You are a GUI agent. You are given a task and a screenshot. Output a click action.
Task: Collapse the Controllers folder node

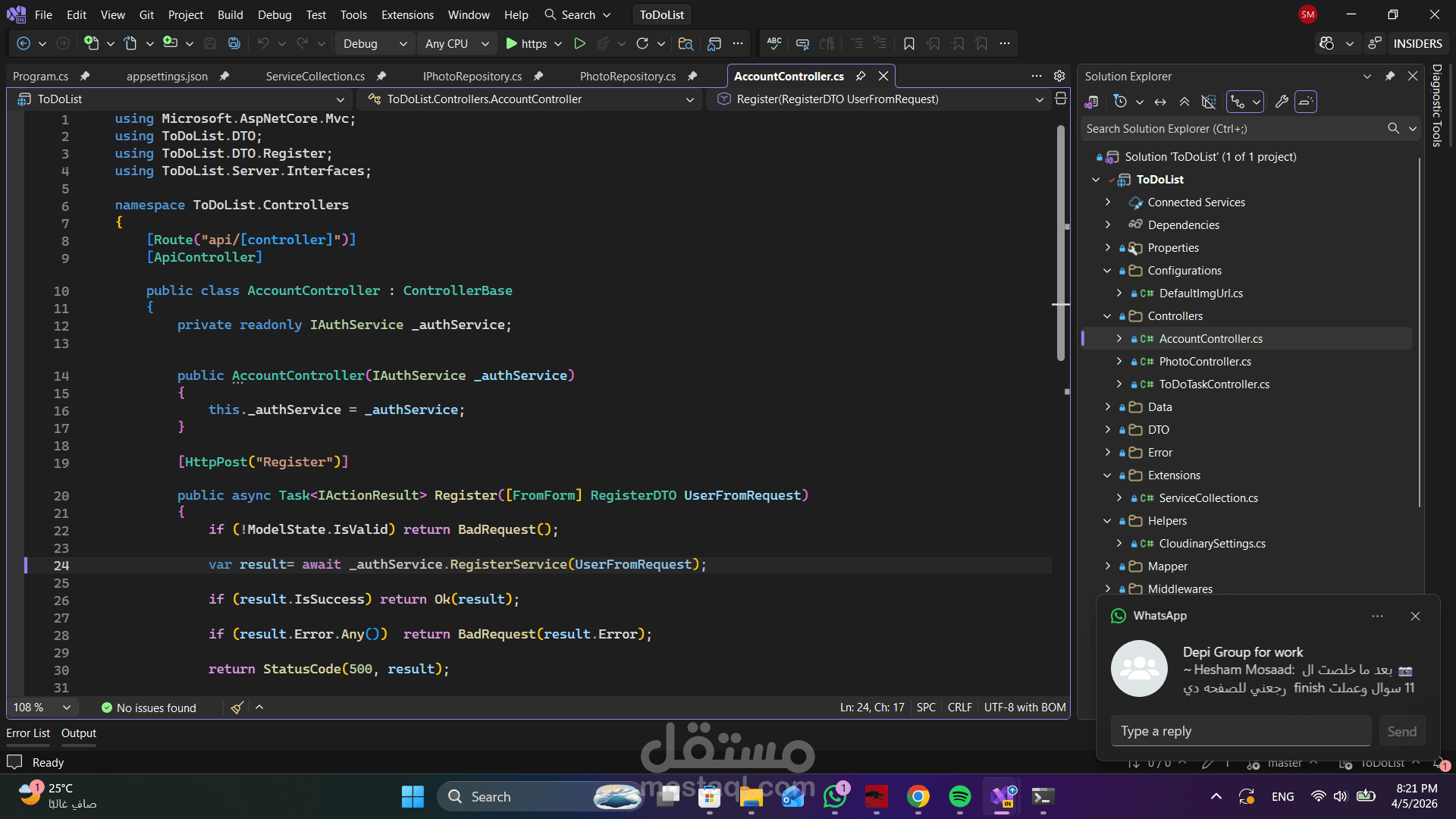(1107, 316)
